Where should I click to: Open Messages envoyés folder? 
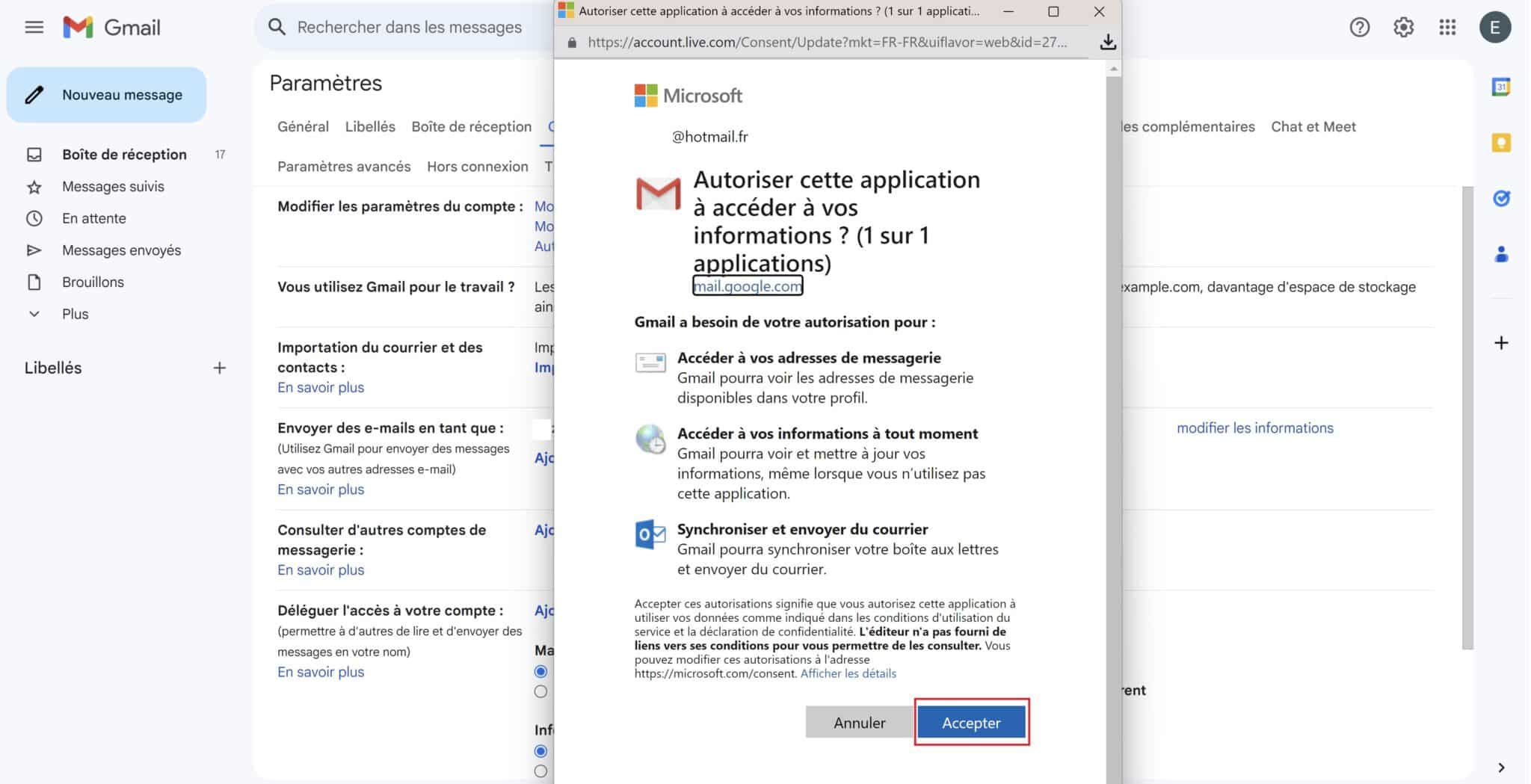pos(121,250)
